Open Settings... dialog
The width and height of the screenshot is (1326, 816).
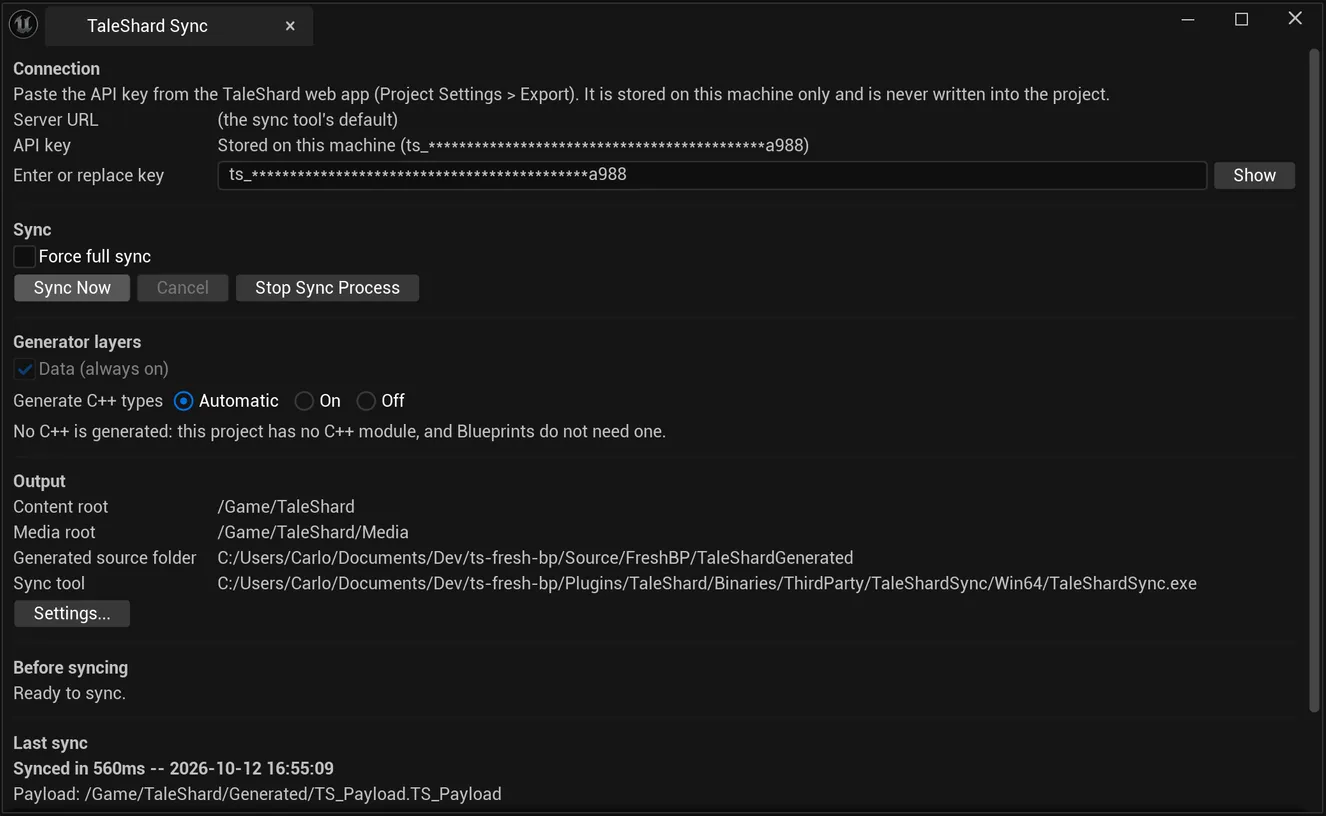[x=72, y=614]
